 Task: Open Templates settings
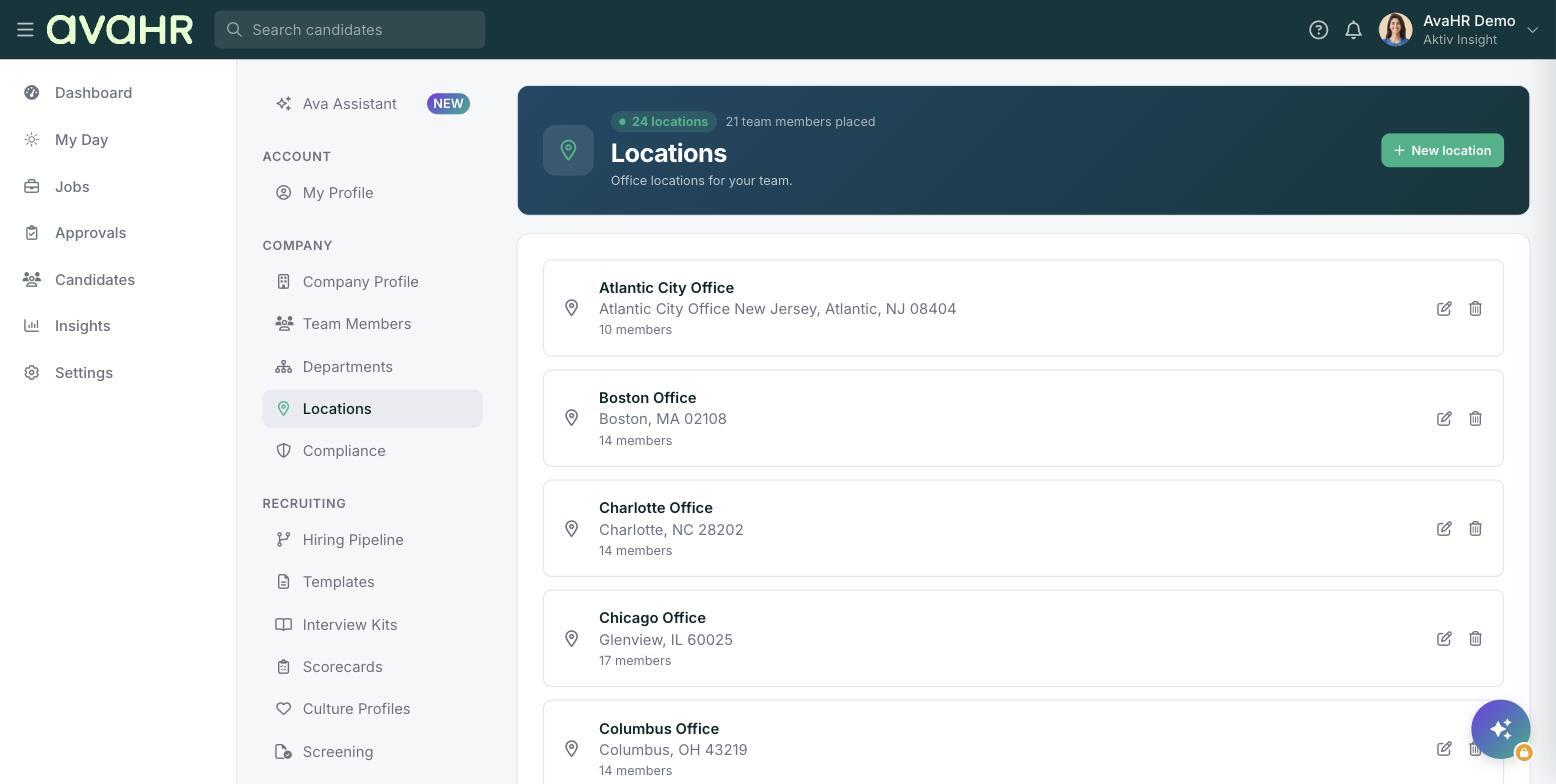click(372, 582)
